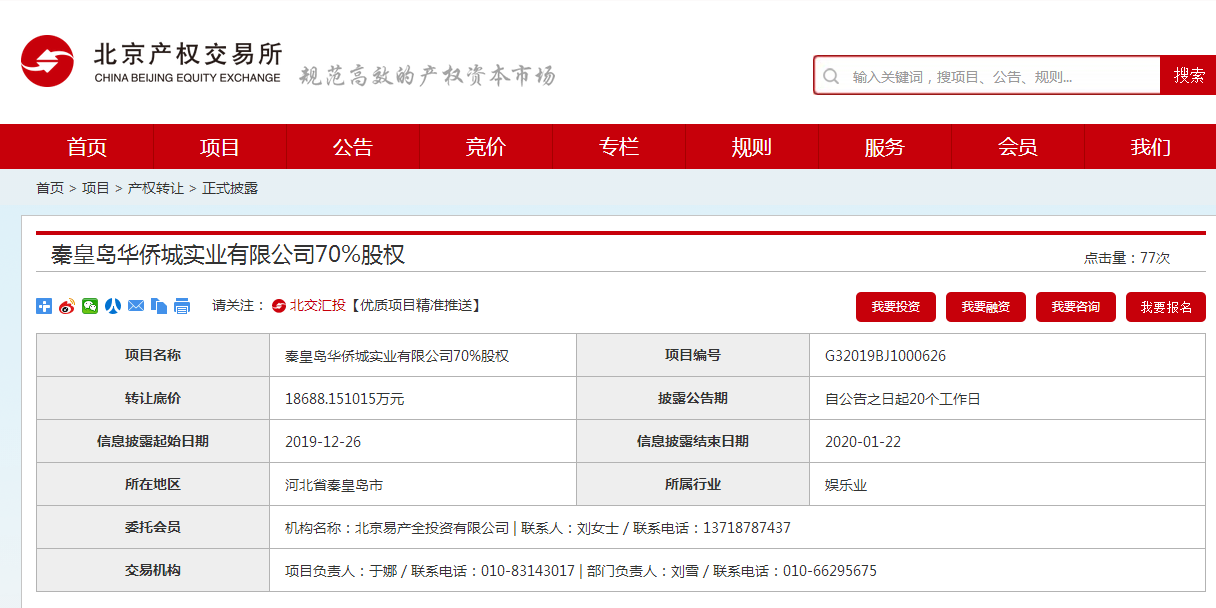1216x608 pixels.
Task: Click the slogan 规范高效的产权资本市场
Action: [x=428, y=76]
